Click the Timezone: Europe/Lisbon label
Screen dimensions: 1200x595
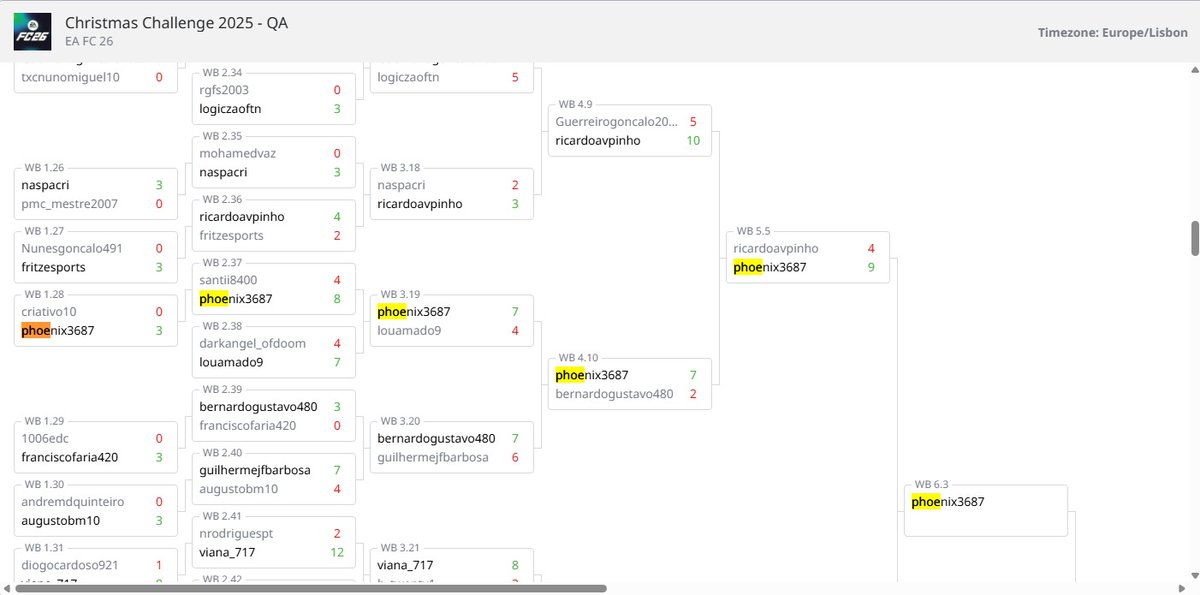pos(1113,32)
